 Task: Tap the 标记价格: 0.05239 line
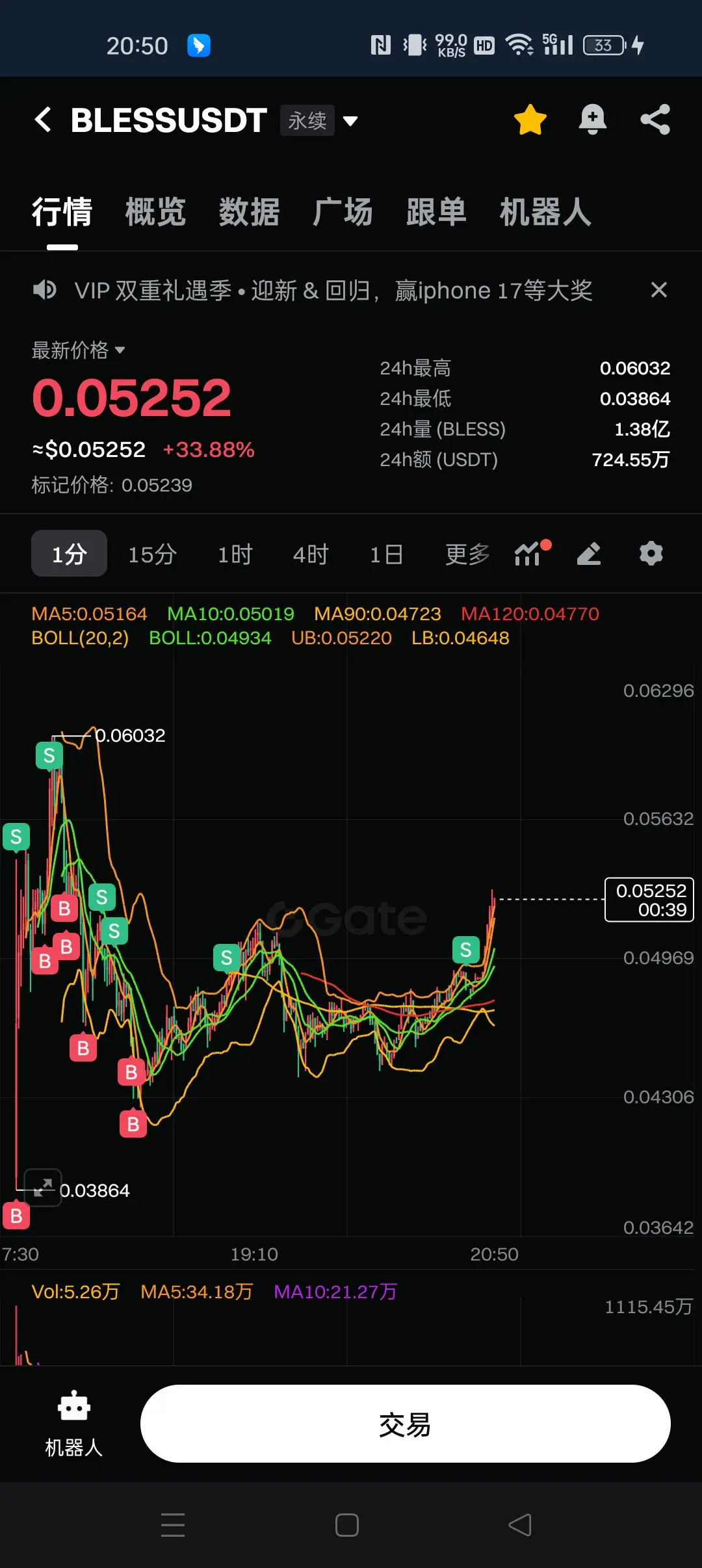coord(112,485)
